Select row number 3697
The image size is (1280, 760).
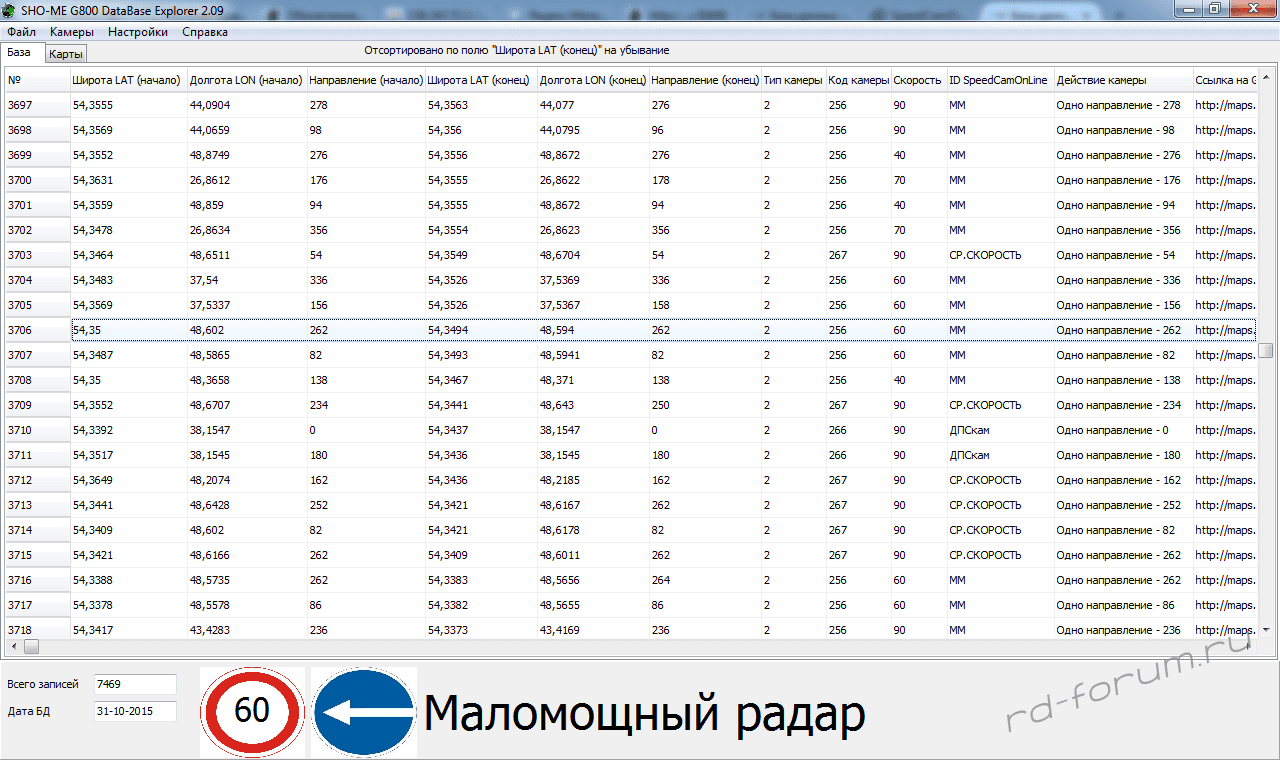pos(38,105)
